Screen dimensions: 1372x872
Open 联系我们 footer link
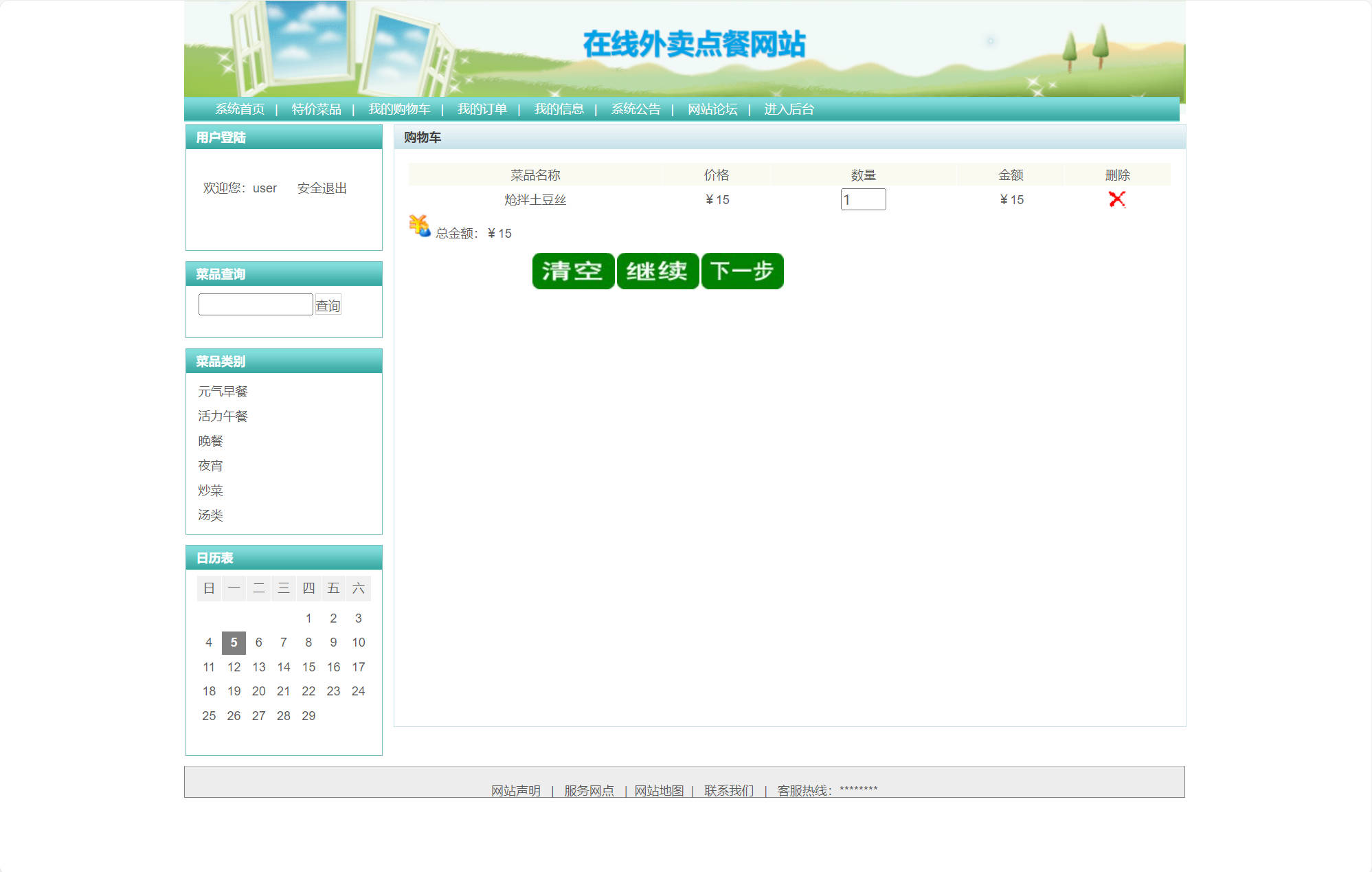728,791
